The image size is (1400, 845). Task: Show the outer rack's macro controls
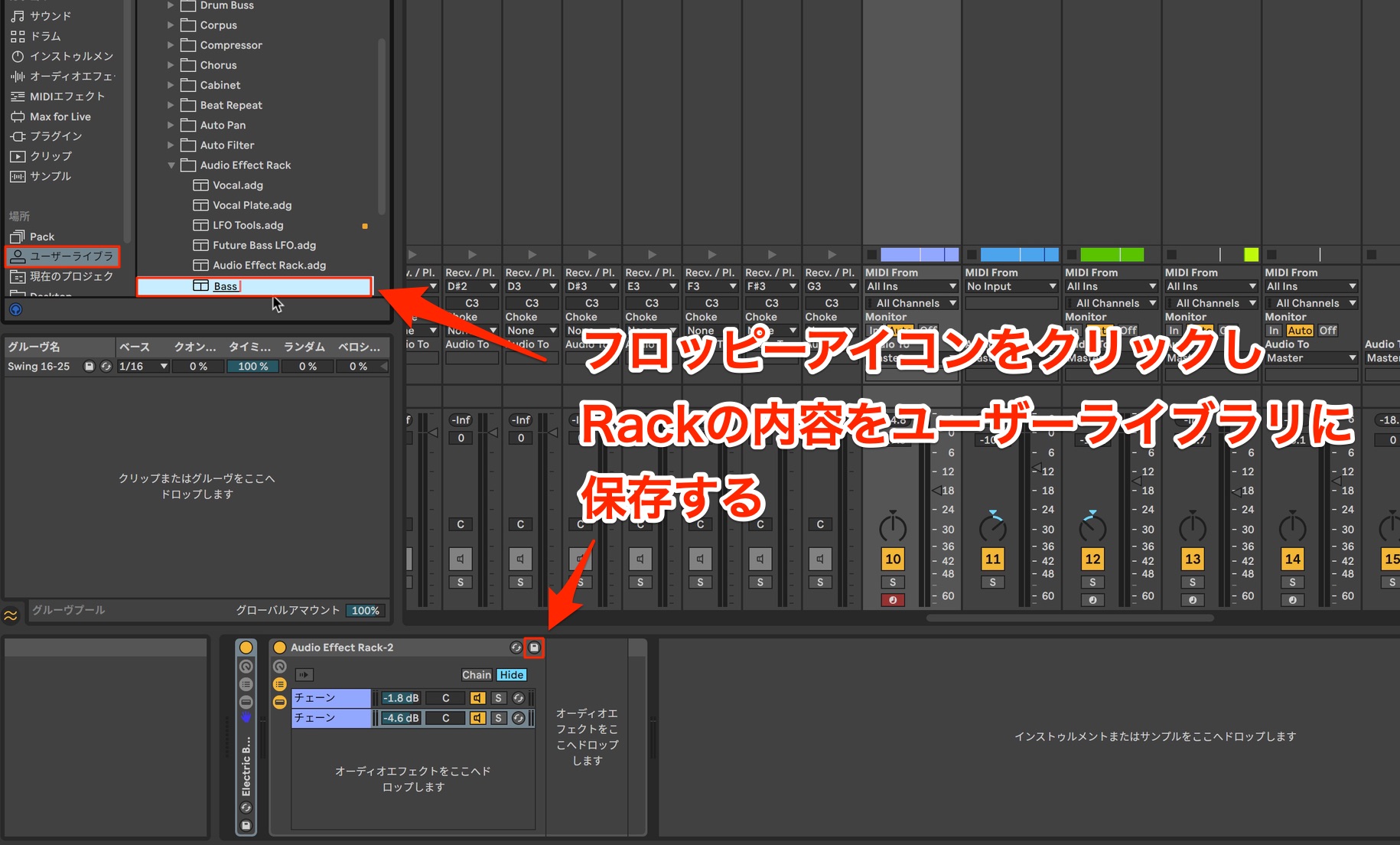click(246, 667)
